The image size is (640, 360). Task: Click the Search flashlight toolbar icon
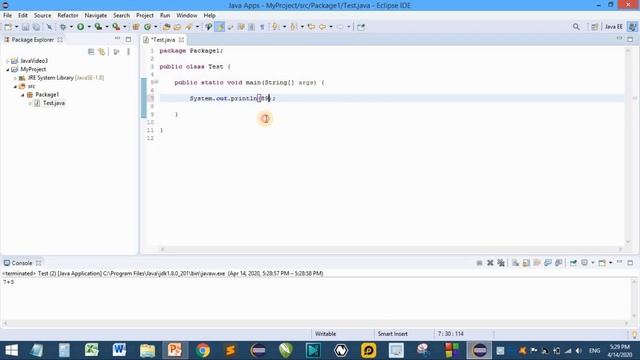click(189, 27)
